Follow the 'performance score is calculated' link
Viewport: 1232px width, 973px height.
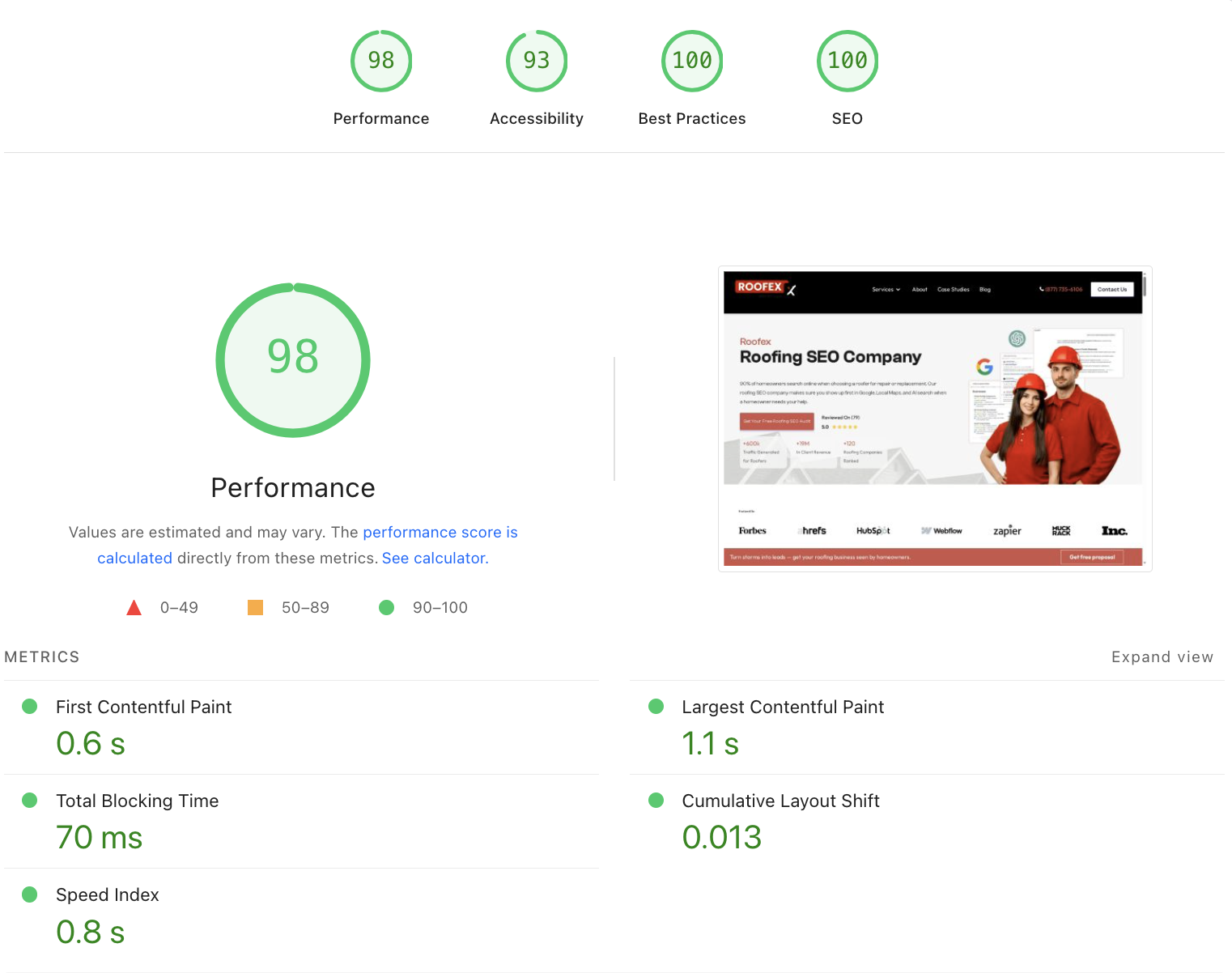click(x=440, y=532)
